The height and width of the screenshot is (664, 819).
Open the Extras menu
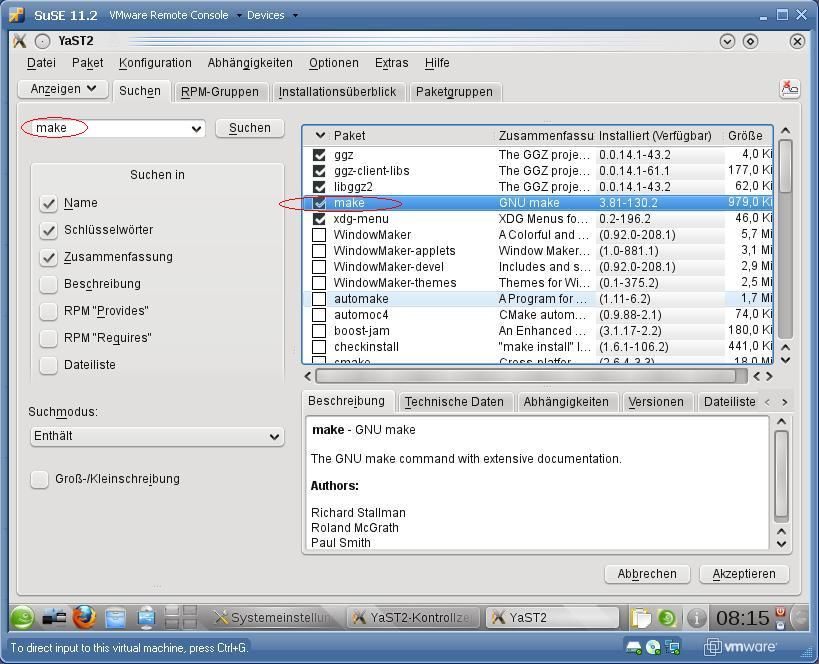[391, 63]
